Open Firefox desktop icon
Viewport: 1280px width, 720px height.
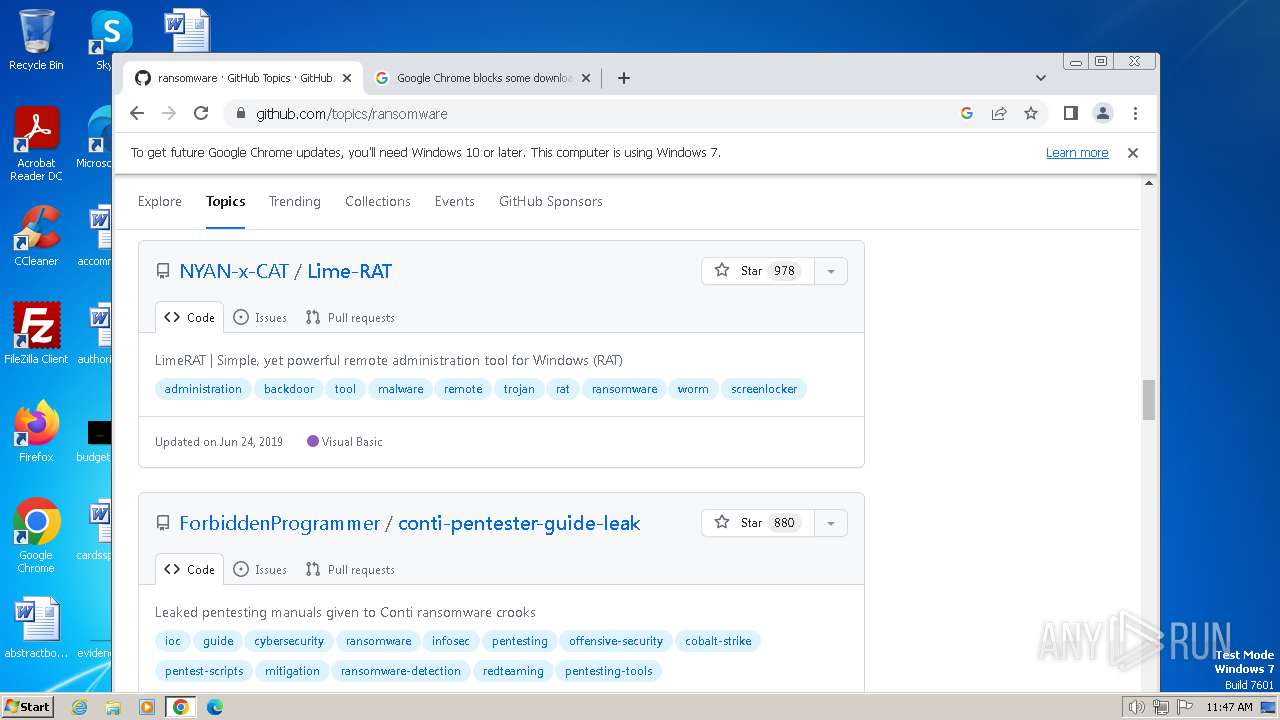tap(36, 432)
